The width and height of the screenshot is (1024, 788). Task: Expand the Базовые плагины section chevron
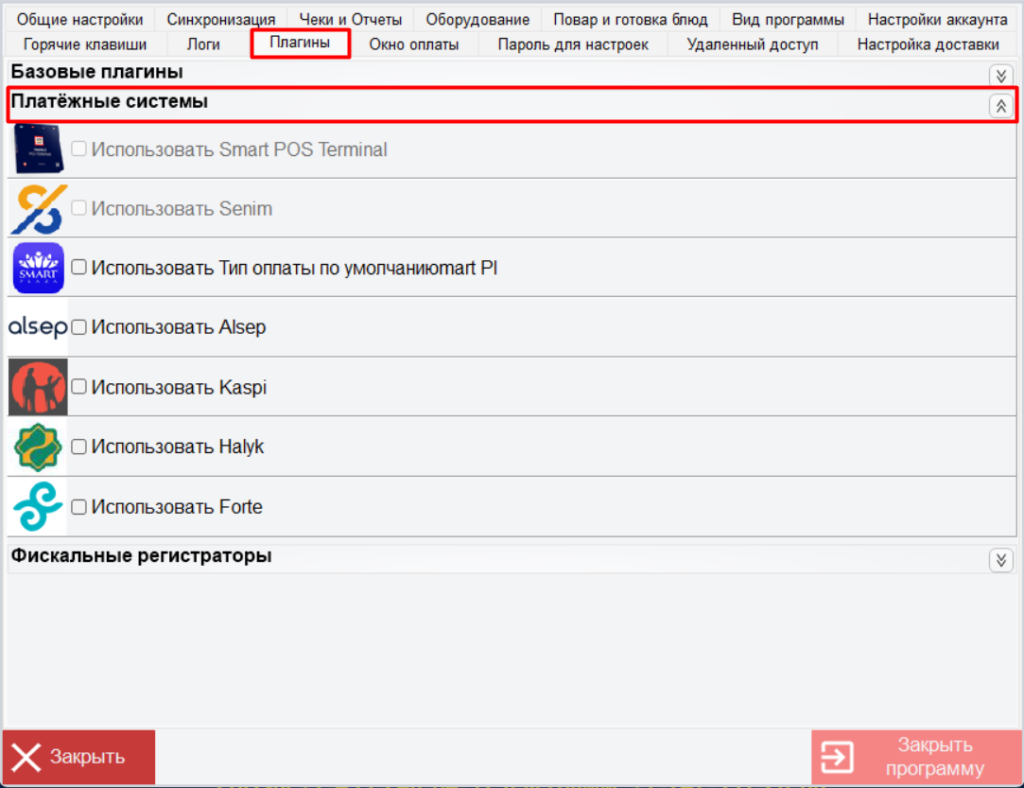[x=1000, y=75]
